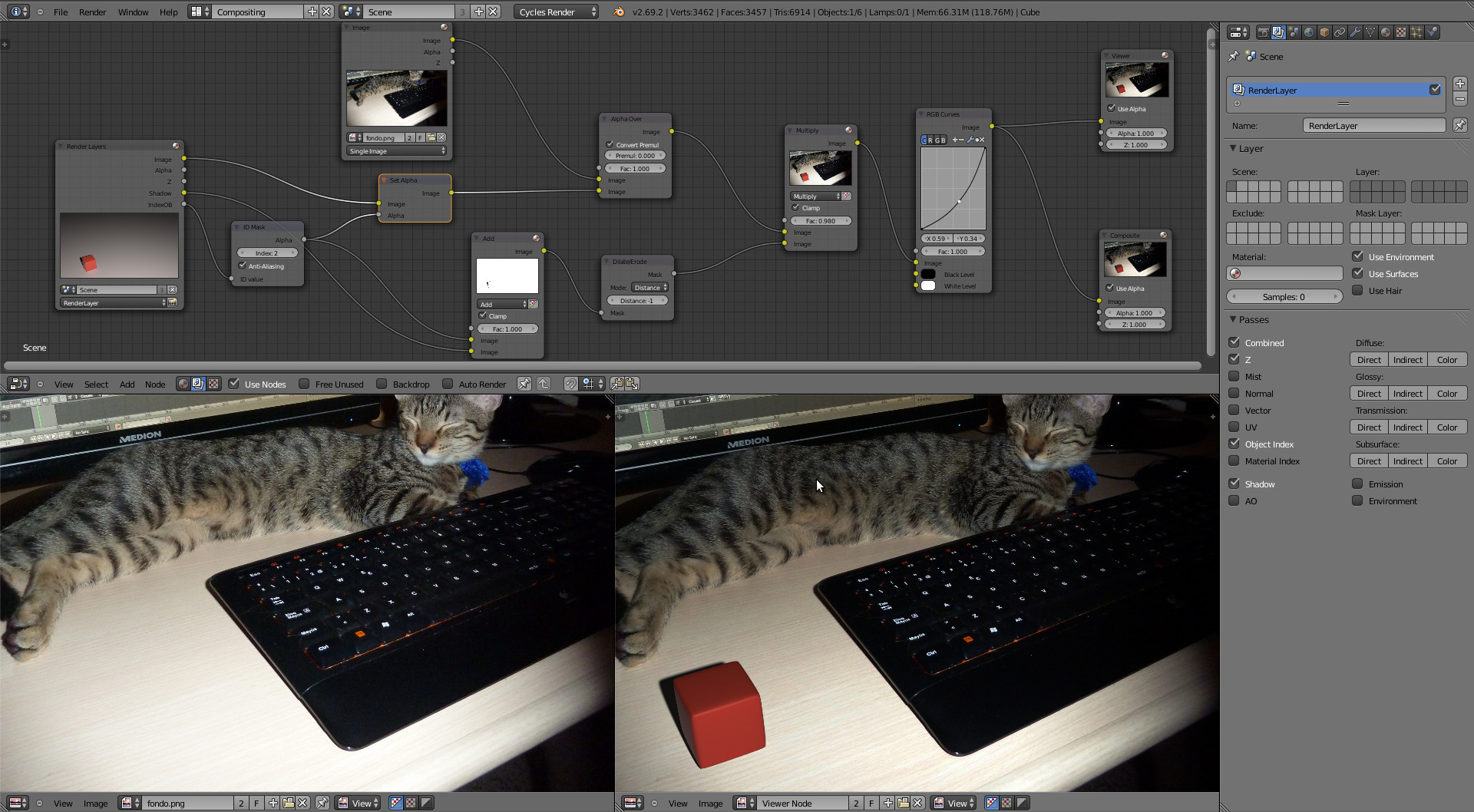Open RenderLayer dropdown in Render Layers node

114,303
